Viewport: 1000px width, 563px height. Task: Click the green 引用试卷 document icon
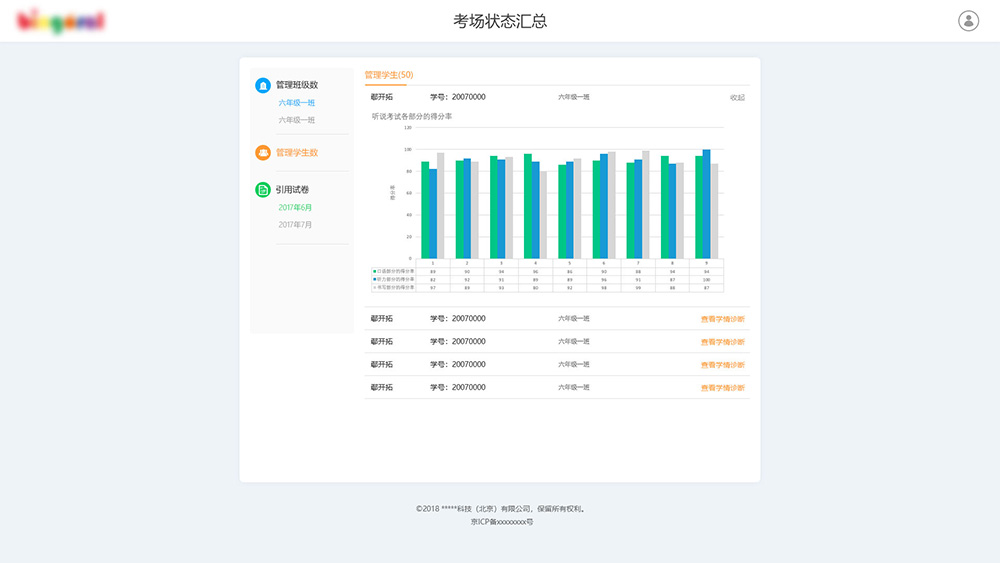click(x=263, y=189)
